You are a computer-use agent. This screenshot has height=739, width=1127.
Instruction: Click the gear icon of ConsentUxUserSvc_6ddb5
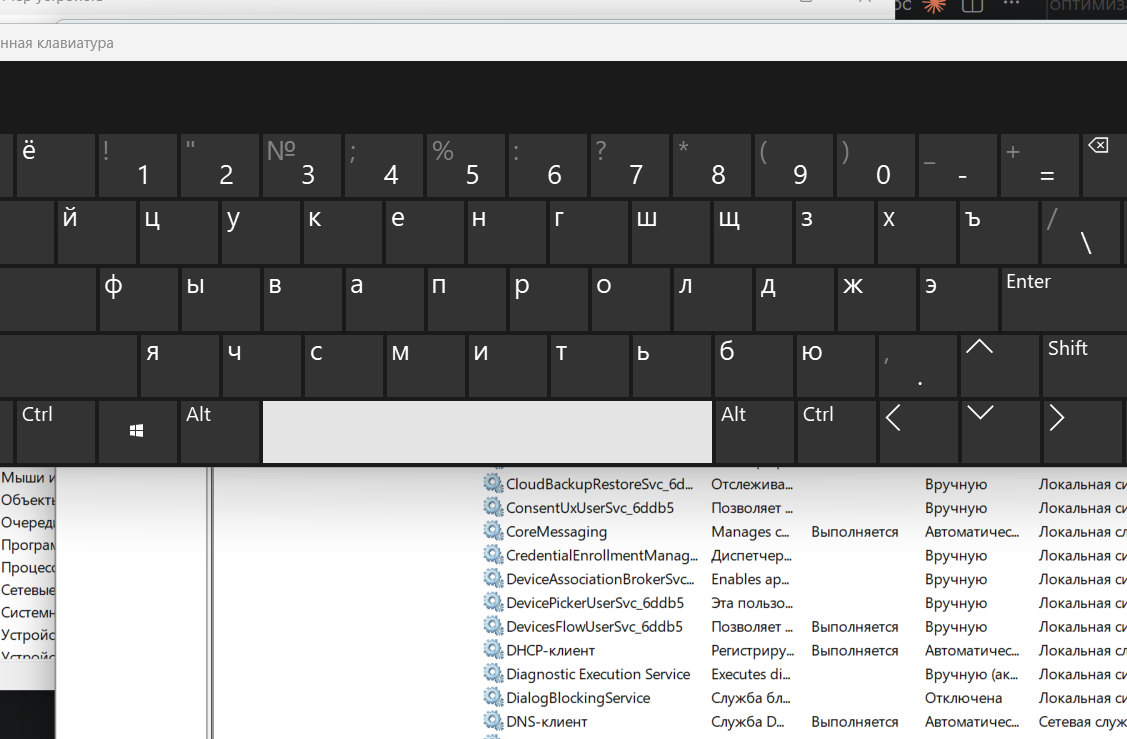[x=492, y=507]
